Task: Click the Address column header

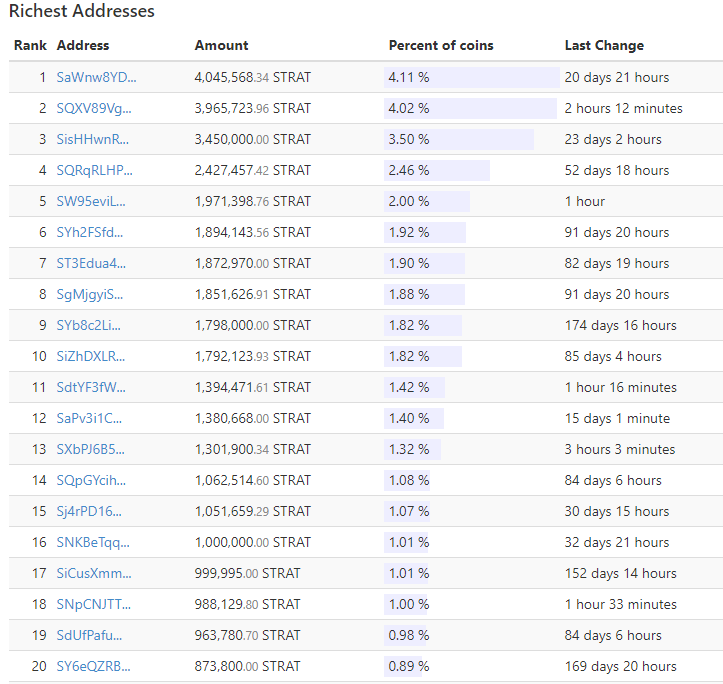Action: coord(83,45)
